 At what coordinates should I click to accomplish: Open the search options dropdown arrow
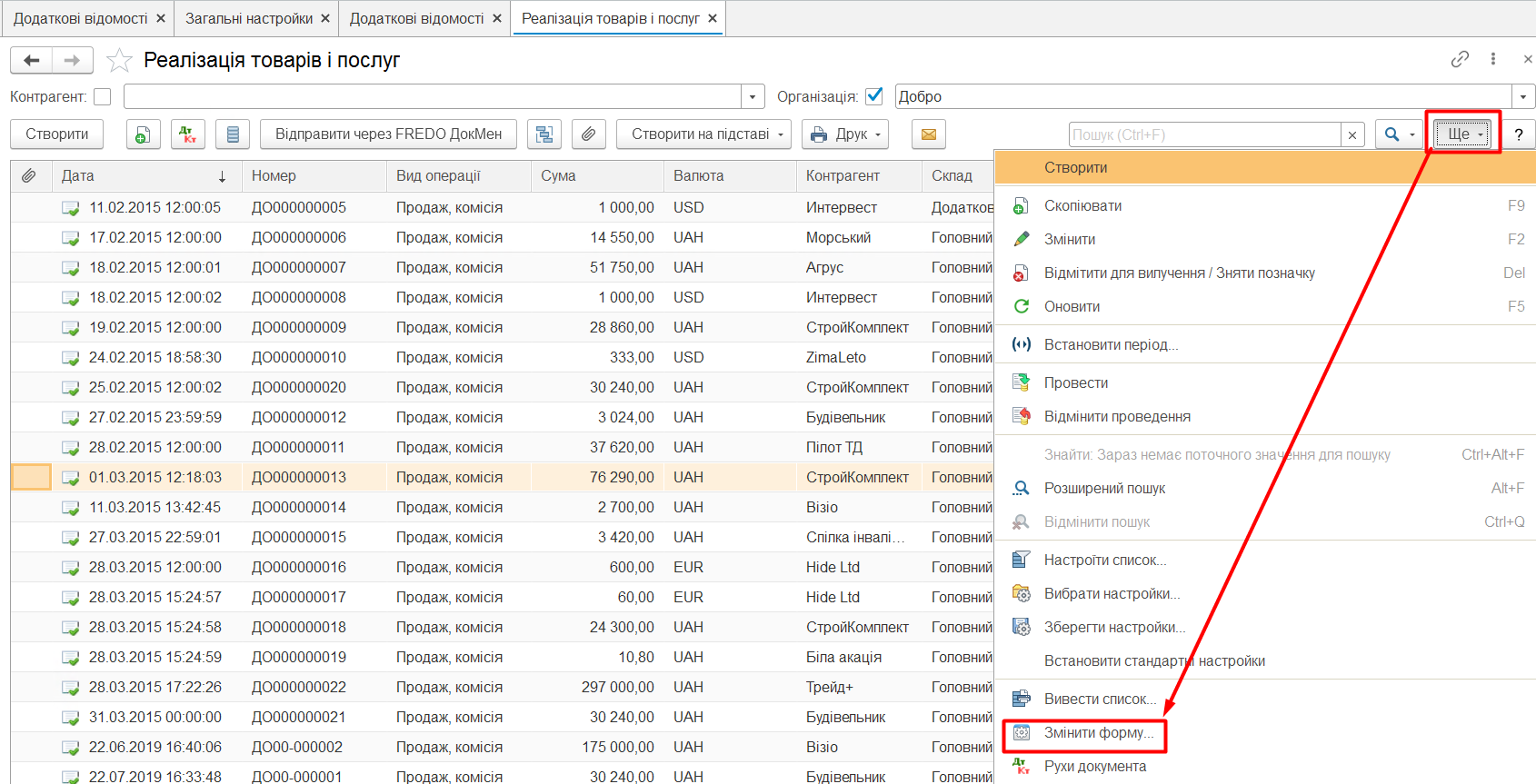pos(1412,134)
